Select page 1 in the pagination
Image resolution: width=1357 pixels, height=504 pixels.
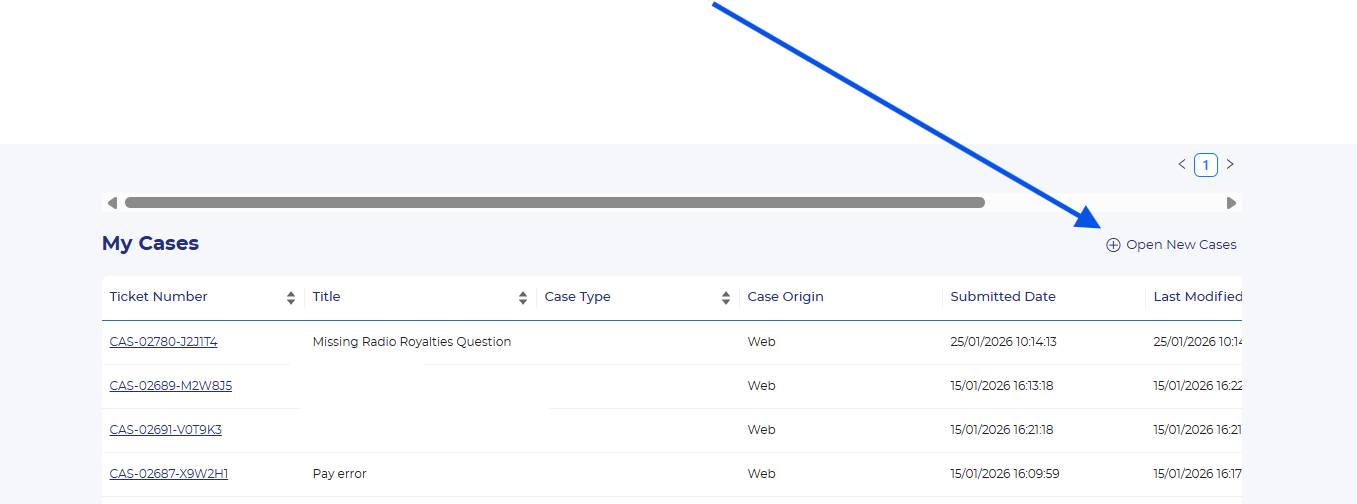(1206, 165)
